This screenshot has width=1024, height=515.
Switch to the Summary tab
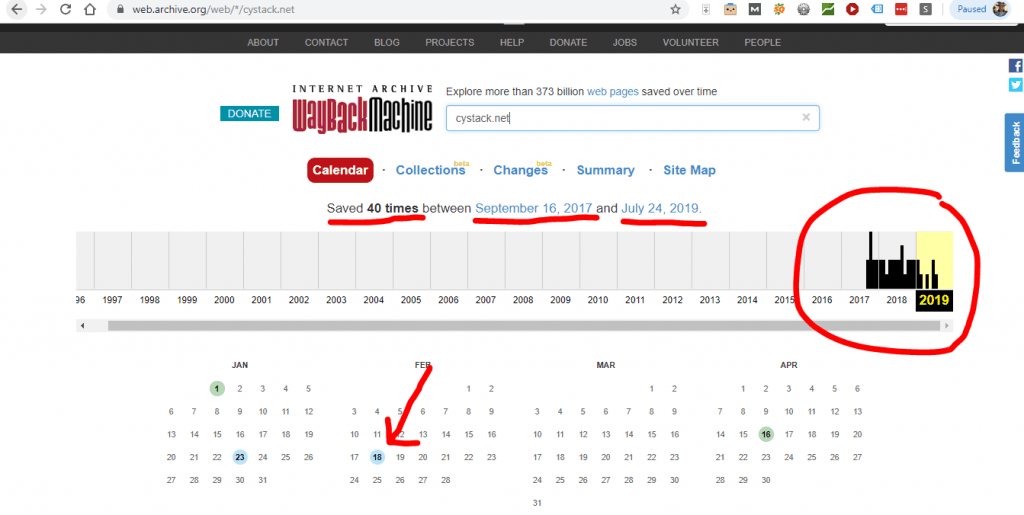(605, 170)
